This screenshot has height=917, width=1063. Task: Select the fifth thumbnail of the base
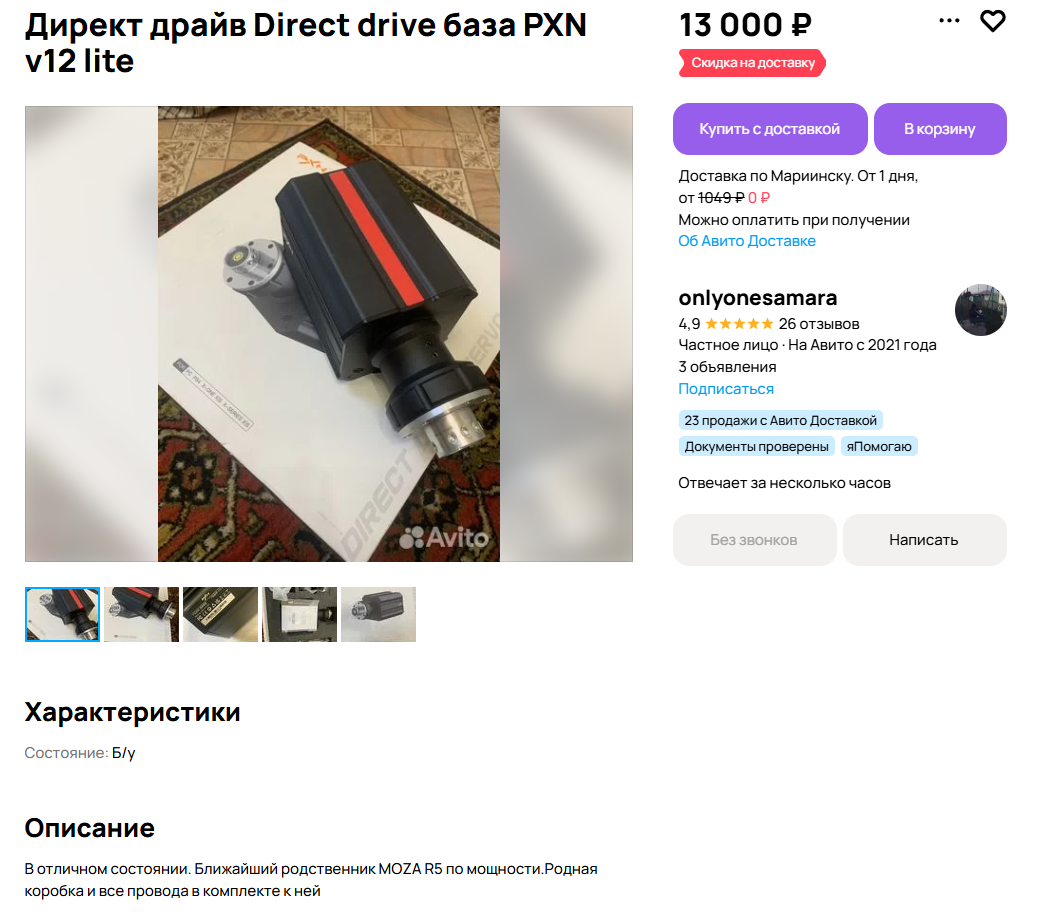click(378, 614)
